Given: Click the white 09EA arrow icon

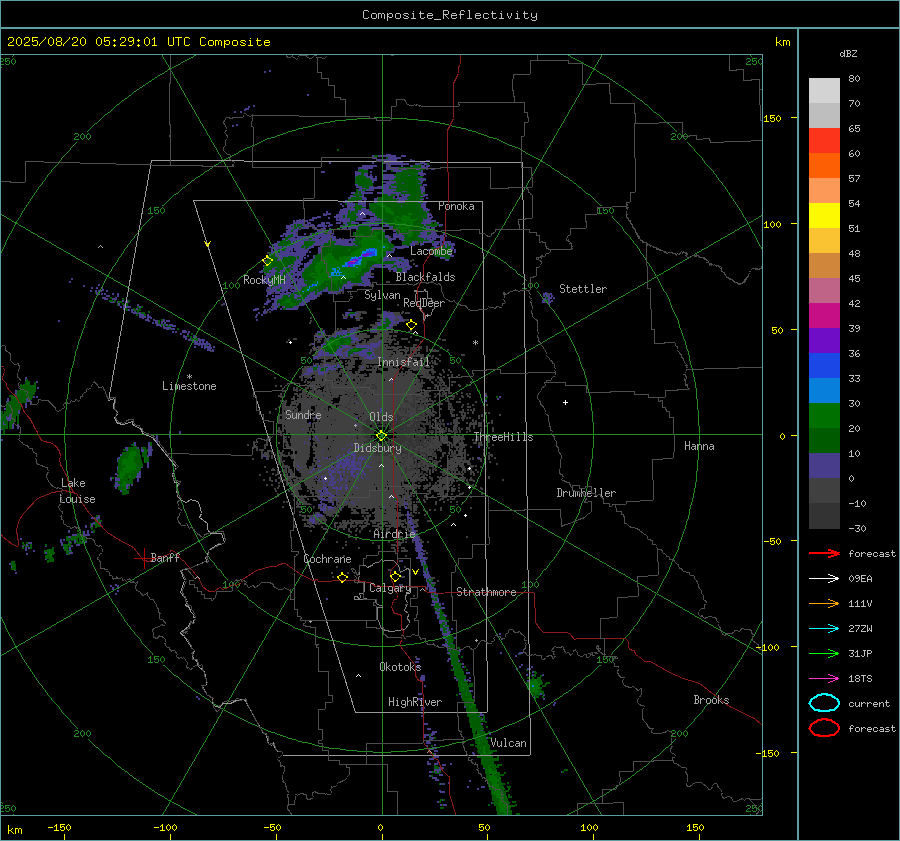Looking at the screenshot, I should click(824, 578).
